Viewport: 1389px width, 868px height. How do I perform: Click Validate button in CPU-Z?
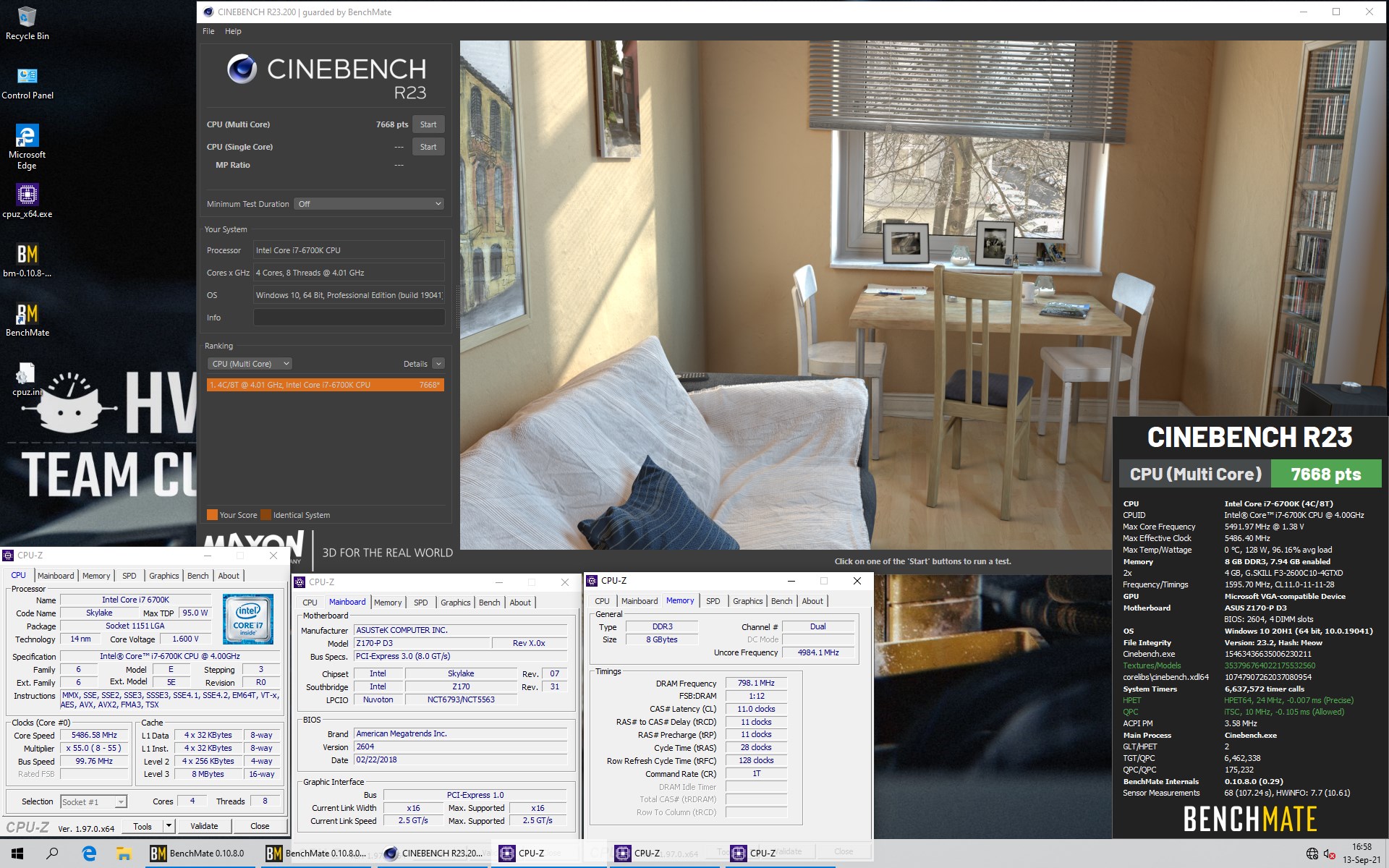pos(204,826)
